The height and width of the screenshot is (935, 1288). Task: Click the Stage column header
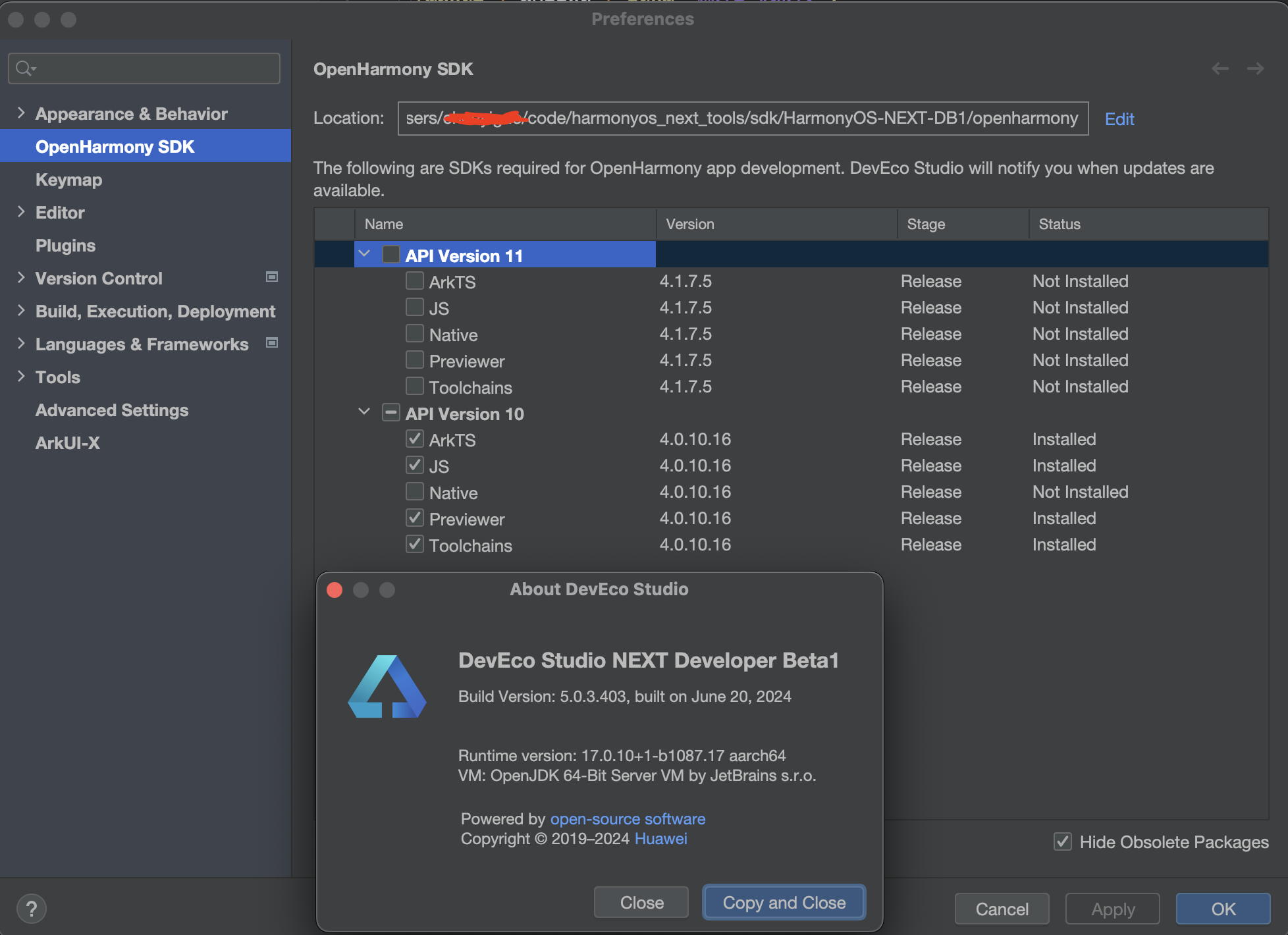963,224
